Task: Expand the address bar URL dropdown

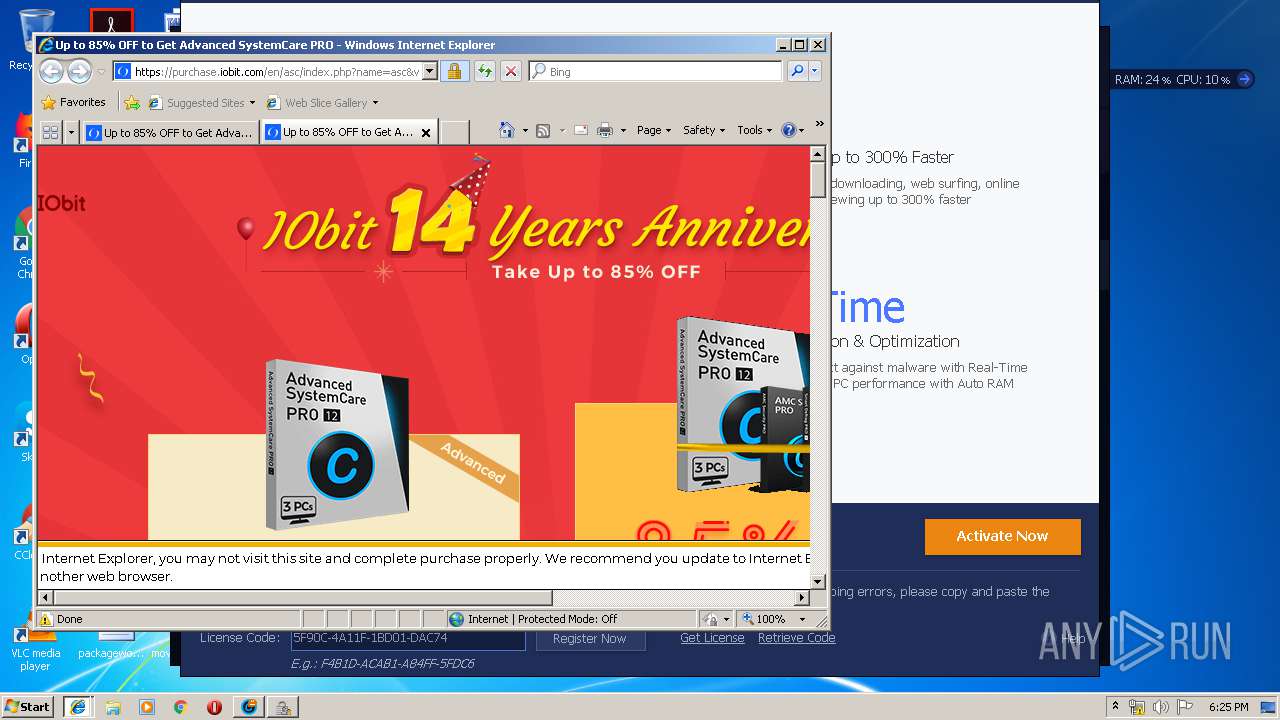Action: [x=430, y=71]
